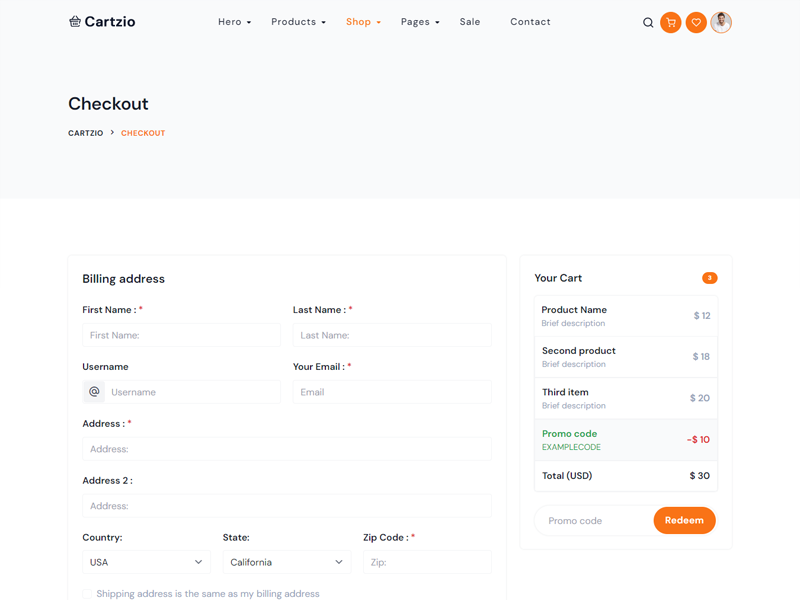Open the wishlist heart icon button
Image resolution: width=800 pixels, height=600 pixels.
pos(696,22)
